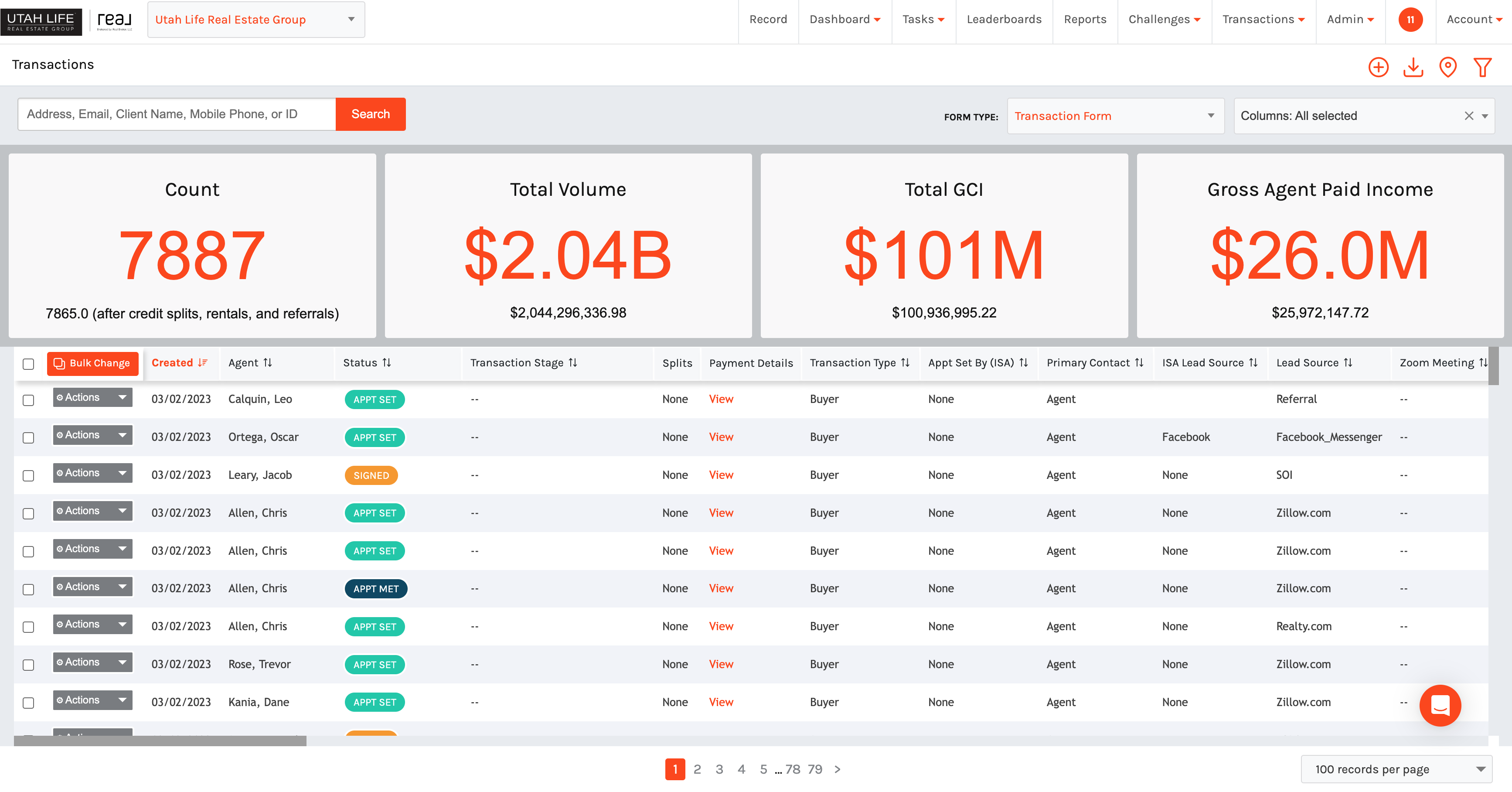The height and width of the screenshot is (792, 1512).
Task: Open the Transaction Form type dropdown
Action: coord(1115,116)
